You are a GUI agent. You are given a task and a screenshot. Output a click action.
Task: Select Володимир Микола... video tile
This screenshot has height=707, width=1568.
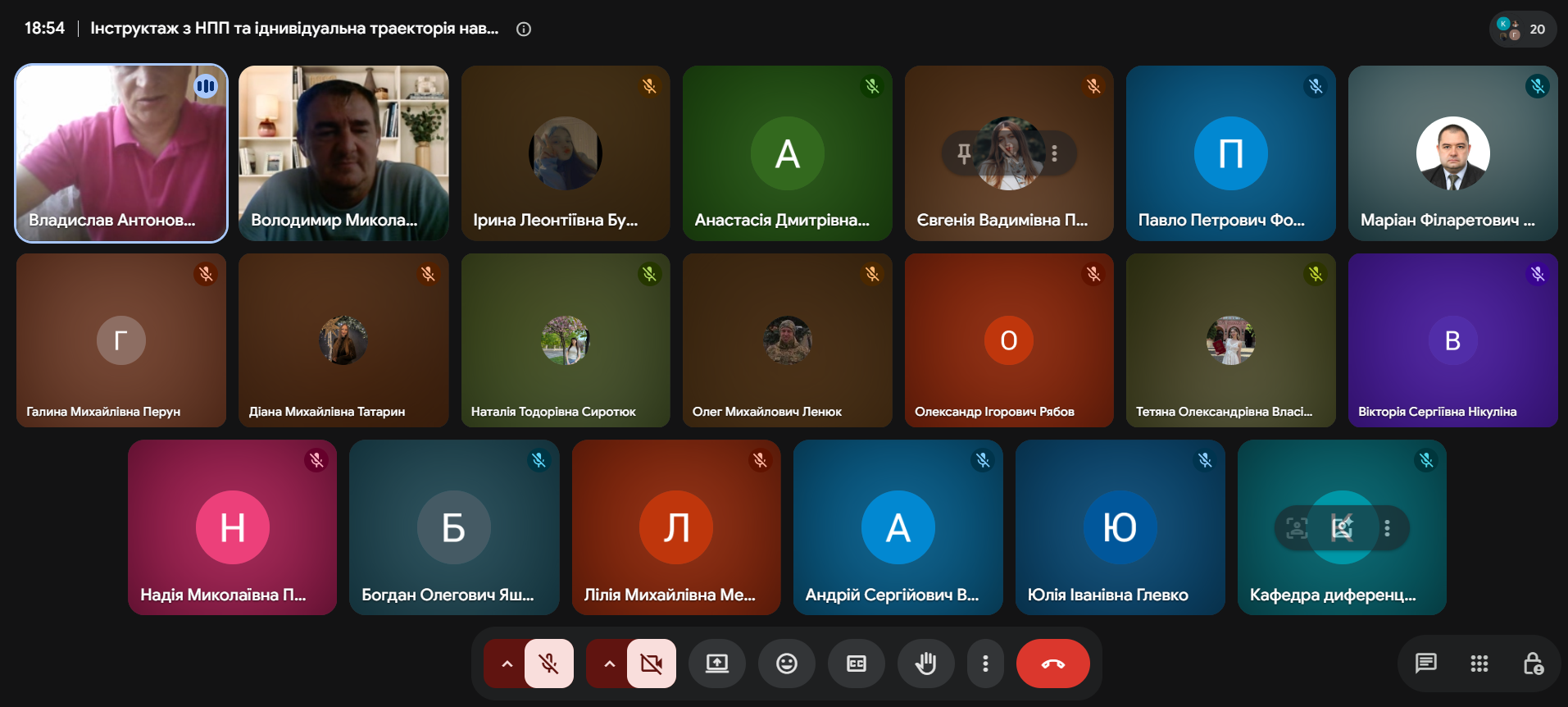[343, 153]
